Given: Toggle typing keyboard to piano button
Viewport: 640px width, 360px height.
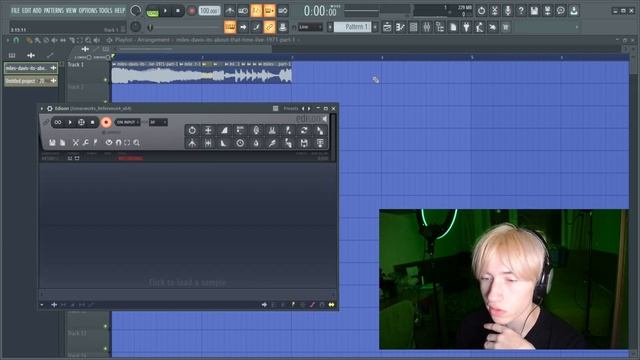Looking at the screenshot, I should pos(230,27).
